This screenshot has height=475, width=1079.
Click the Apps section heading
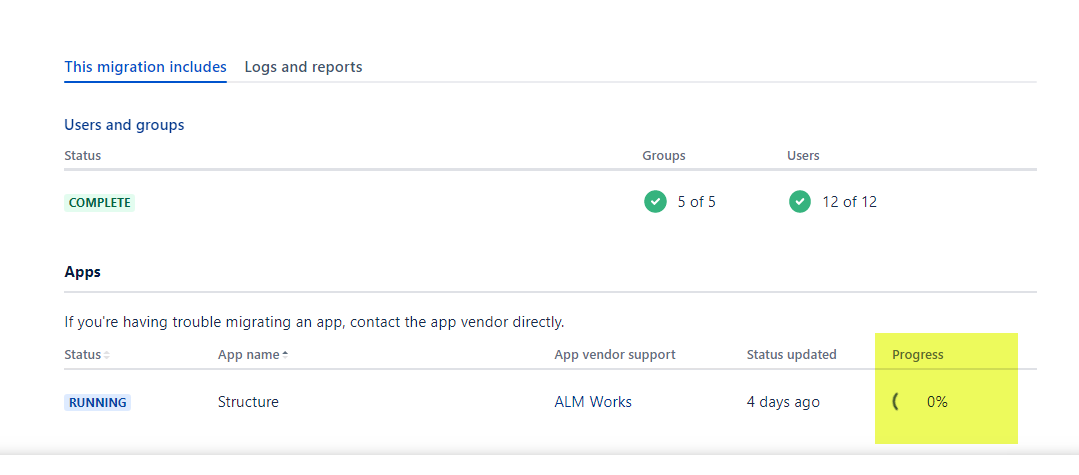pyautogui.click(x=83, y=272)
